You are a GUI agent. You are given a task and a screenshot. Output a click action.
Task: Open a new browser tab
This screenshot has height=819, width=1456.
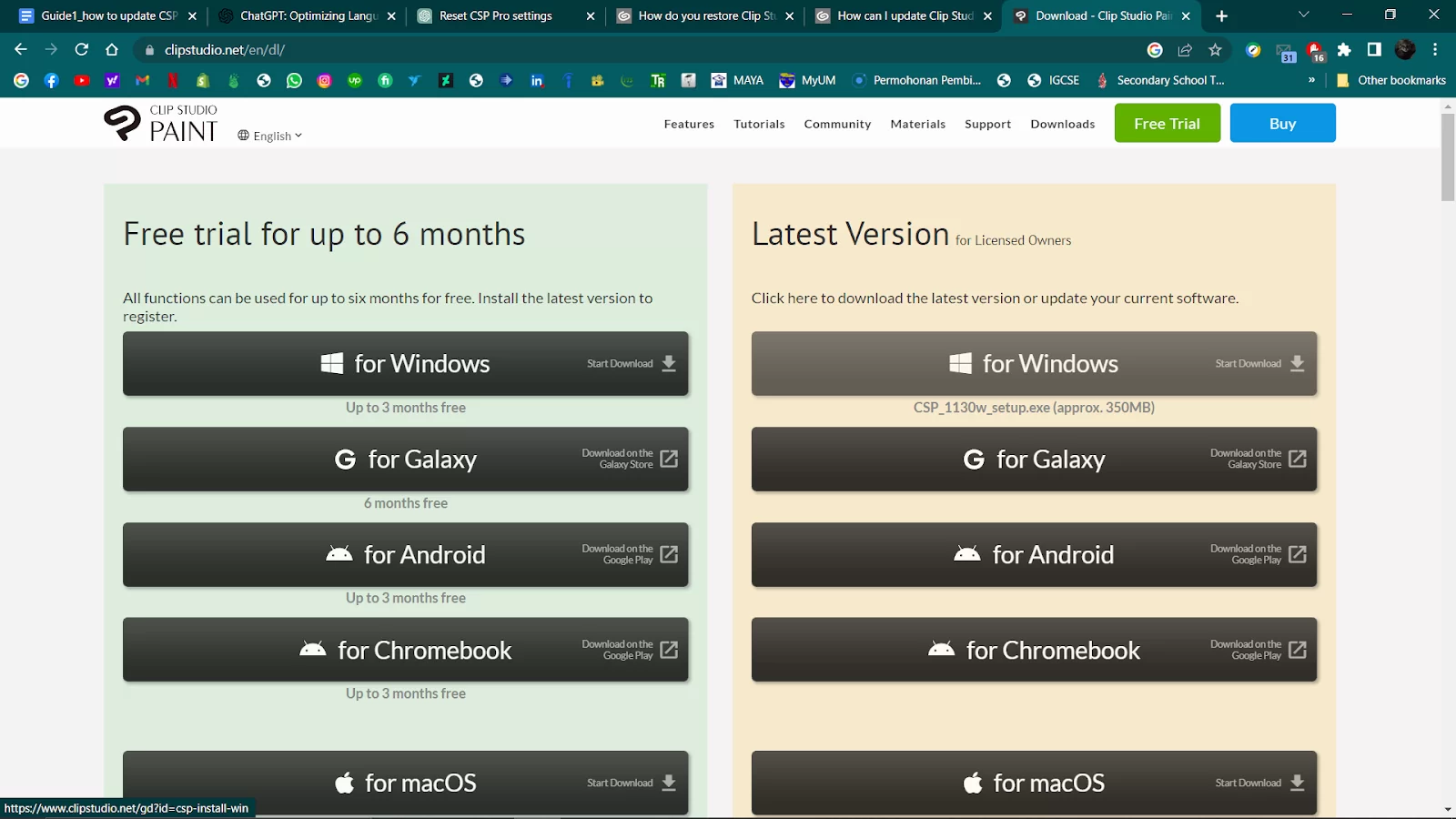pos(1221,15)
